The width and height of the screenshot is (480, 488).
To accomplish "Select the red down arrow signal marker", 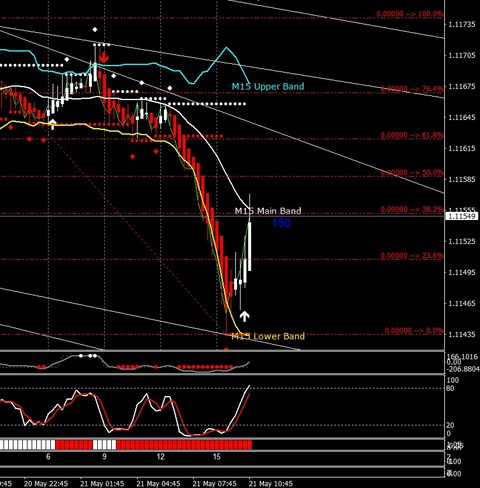I will coord(104,57).
